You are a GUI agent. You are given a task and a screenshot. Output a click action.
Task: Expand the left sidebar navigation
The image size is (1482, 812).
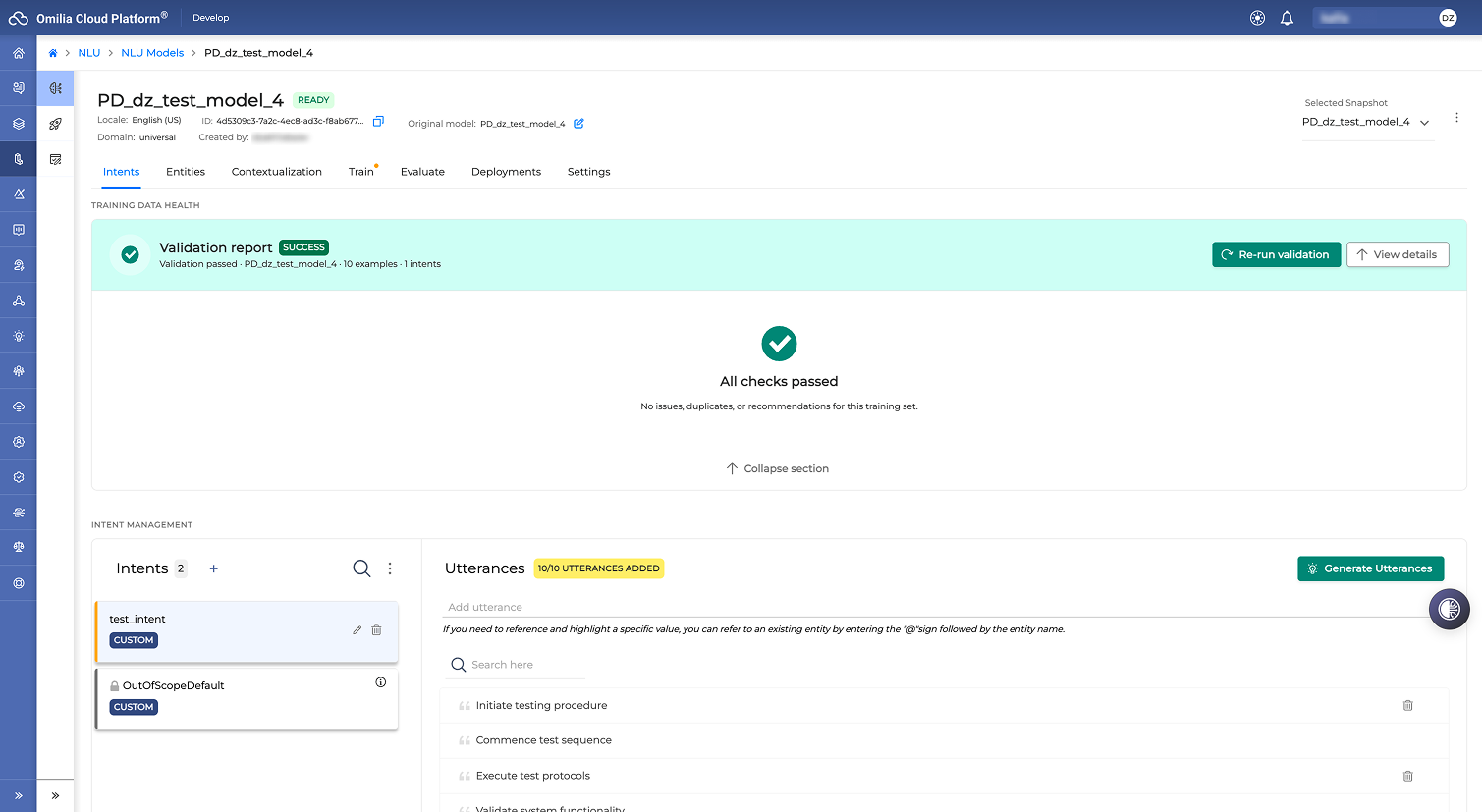19,795
